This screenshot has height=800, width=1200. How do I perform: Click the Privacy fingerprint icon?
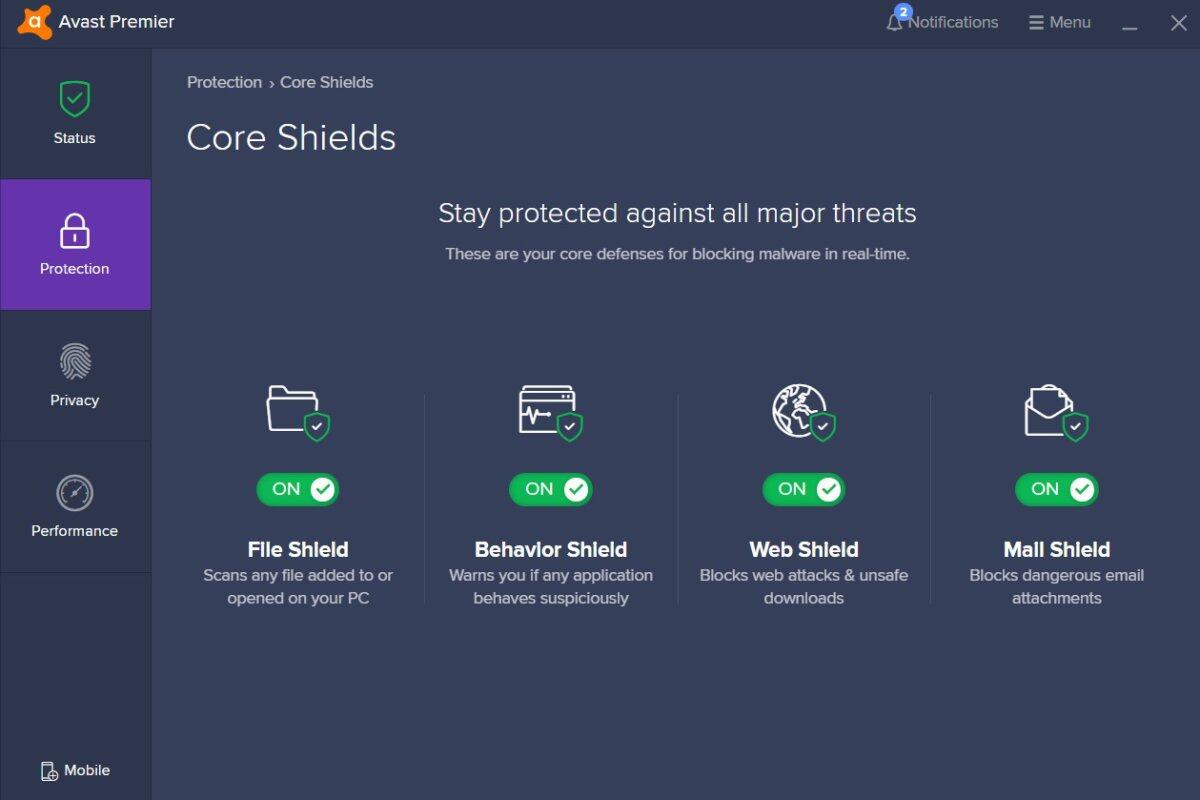tap(75, 362)
